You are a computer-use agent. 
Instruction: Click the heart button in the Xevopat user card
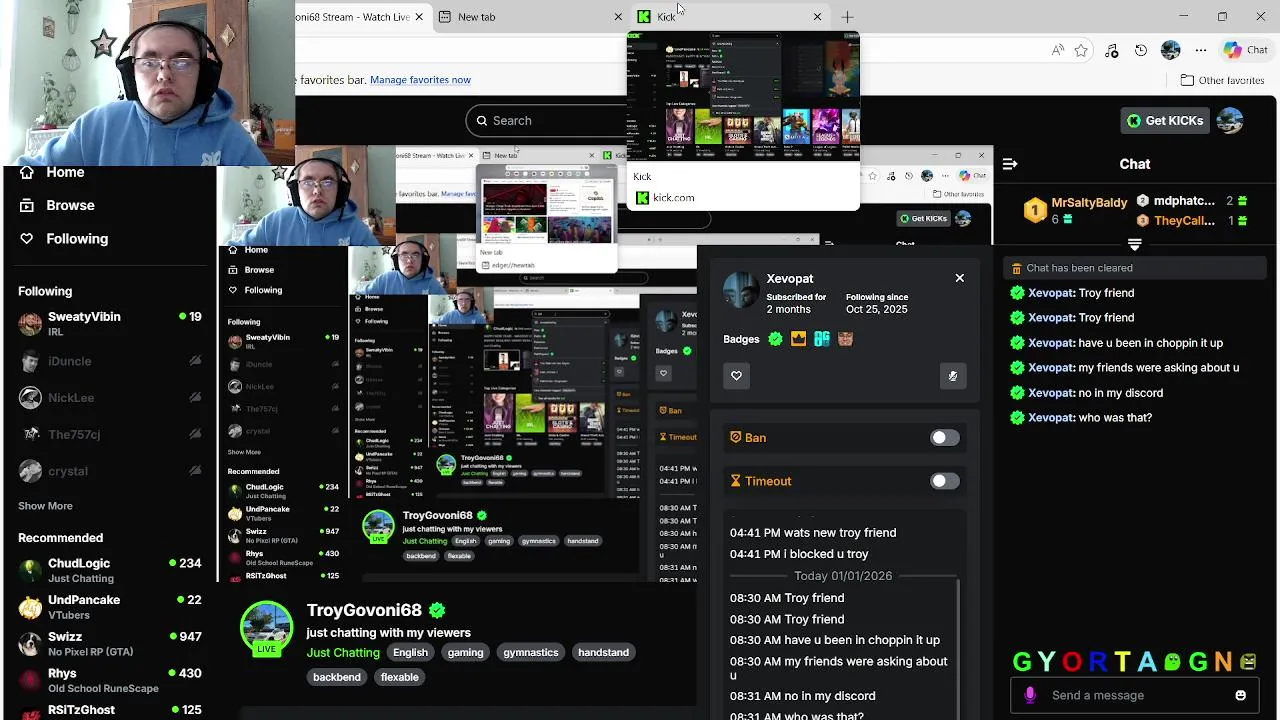pos(737,375)
